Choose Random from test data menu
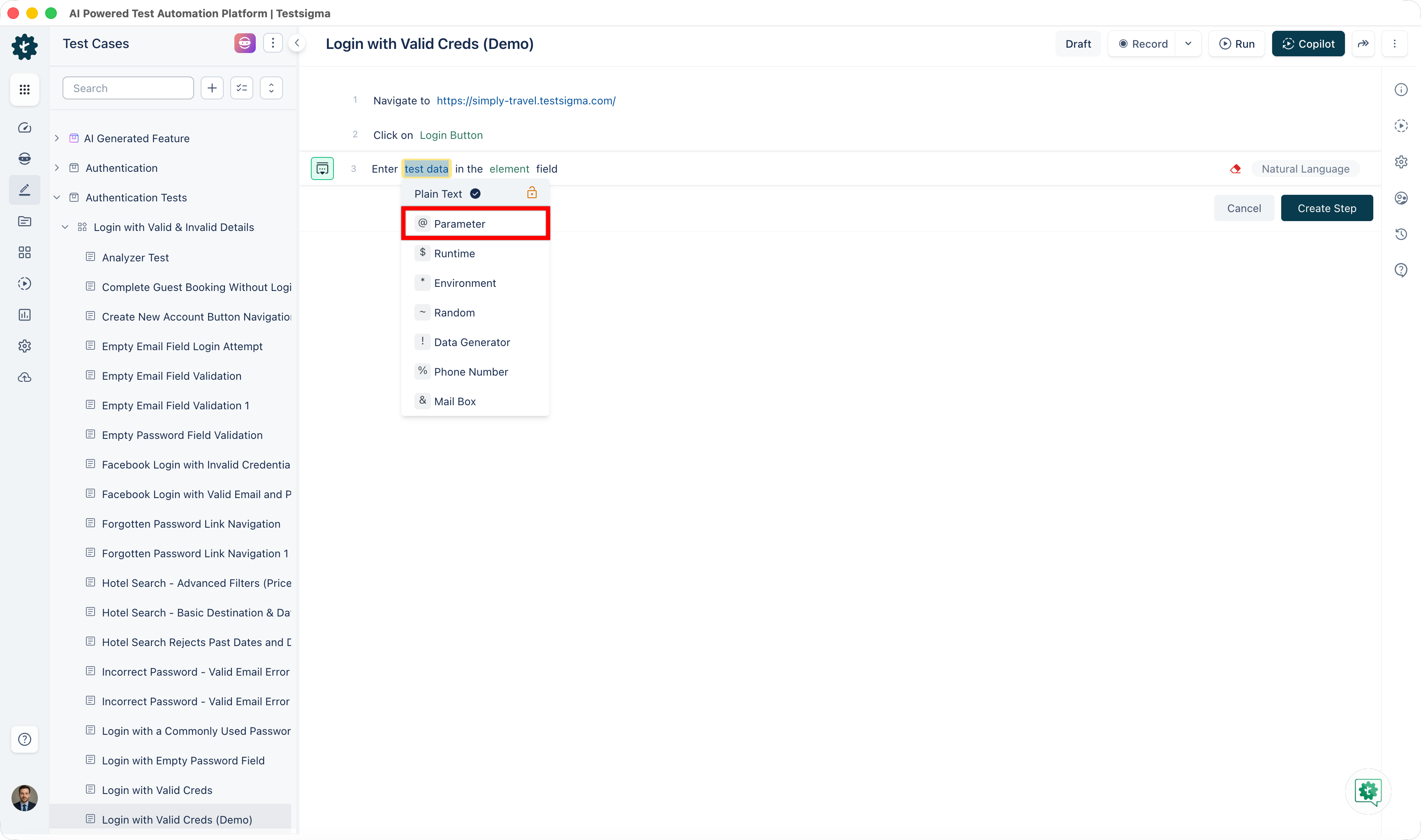This screenshot has height=840, width=1421. (x=476, y=312)
